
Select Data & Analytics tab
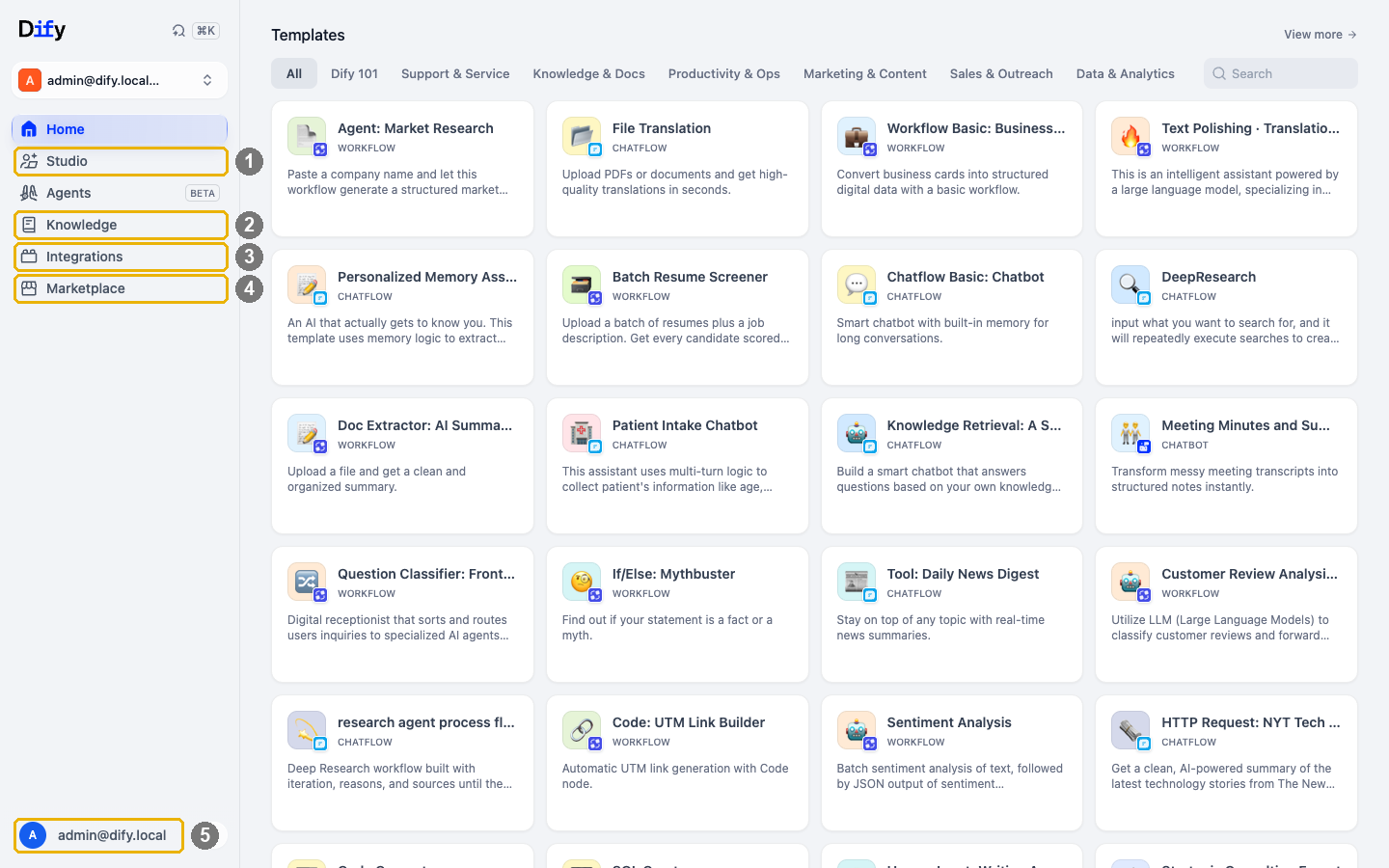click(x=1125, y=73)
